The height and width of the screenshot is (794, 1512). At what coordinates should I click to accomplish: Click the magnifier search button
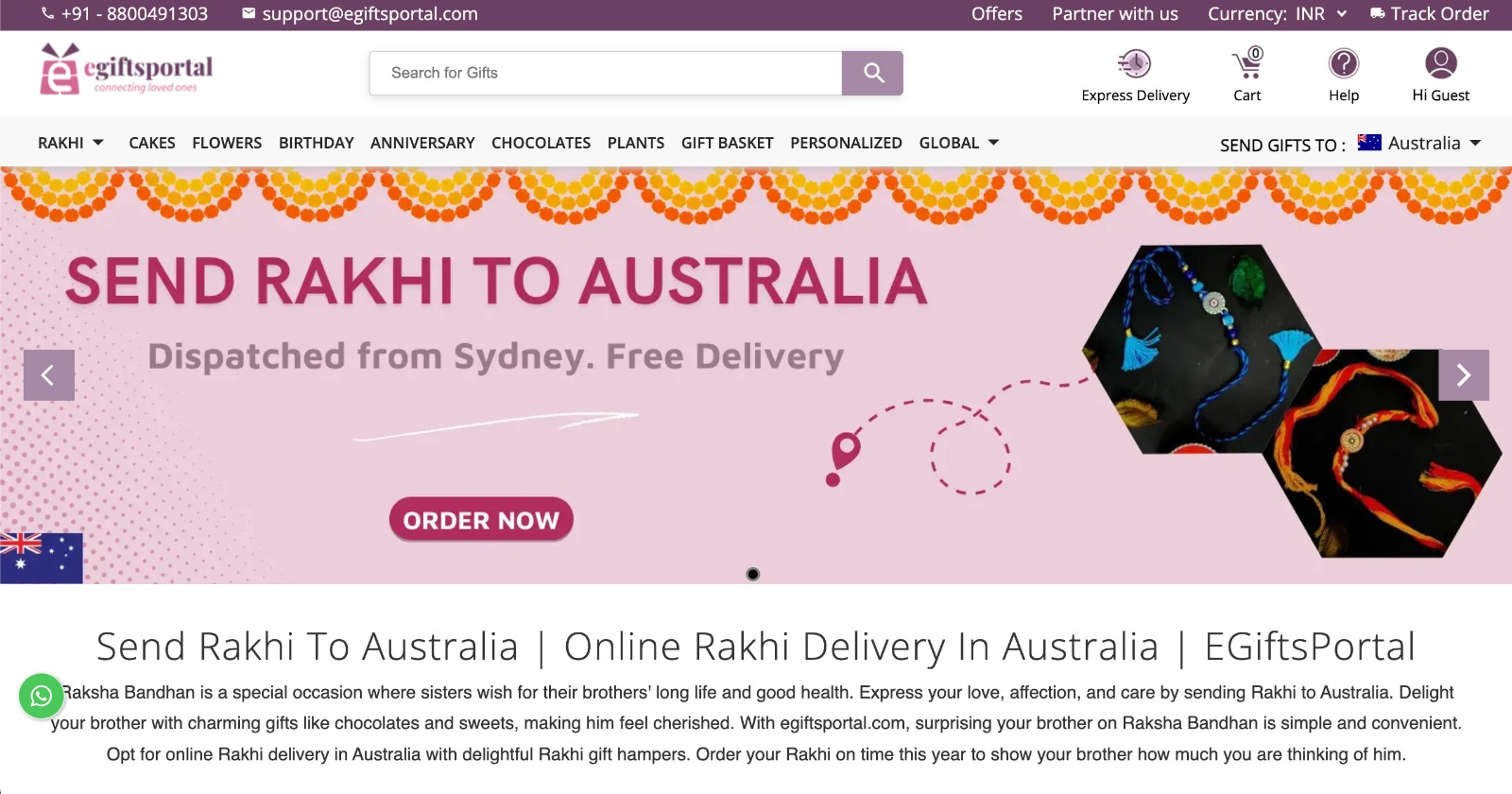[x=872, y=73]
